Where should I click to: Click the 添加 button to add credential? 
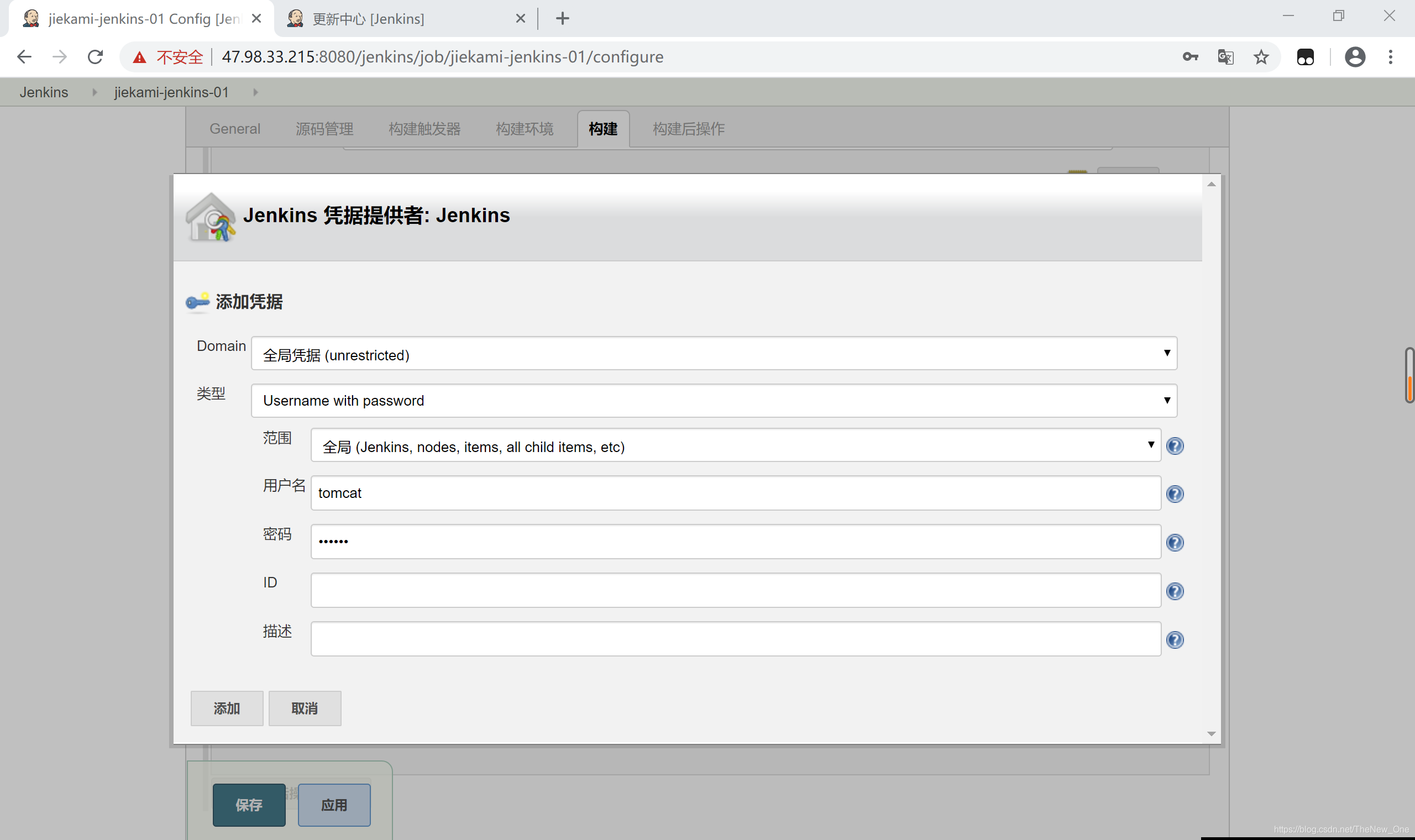pyautogui.click(x=227, y=708)
